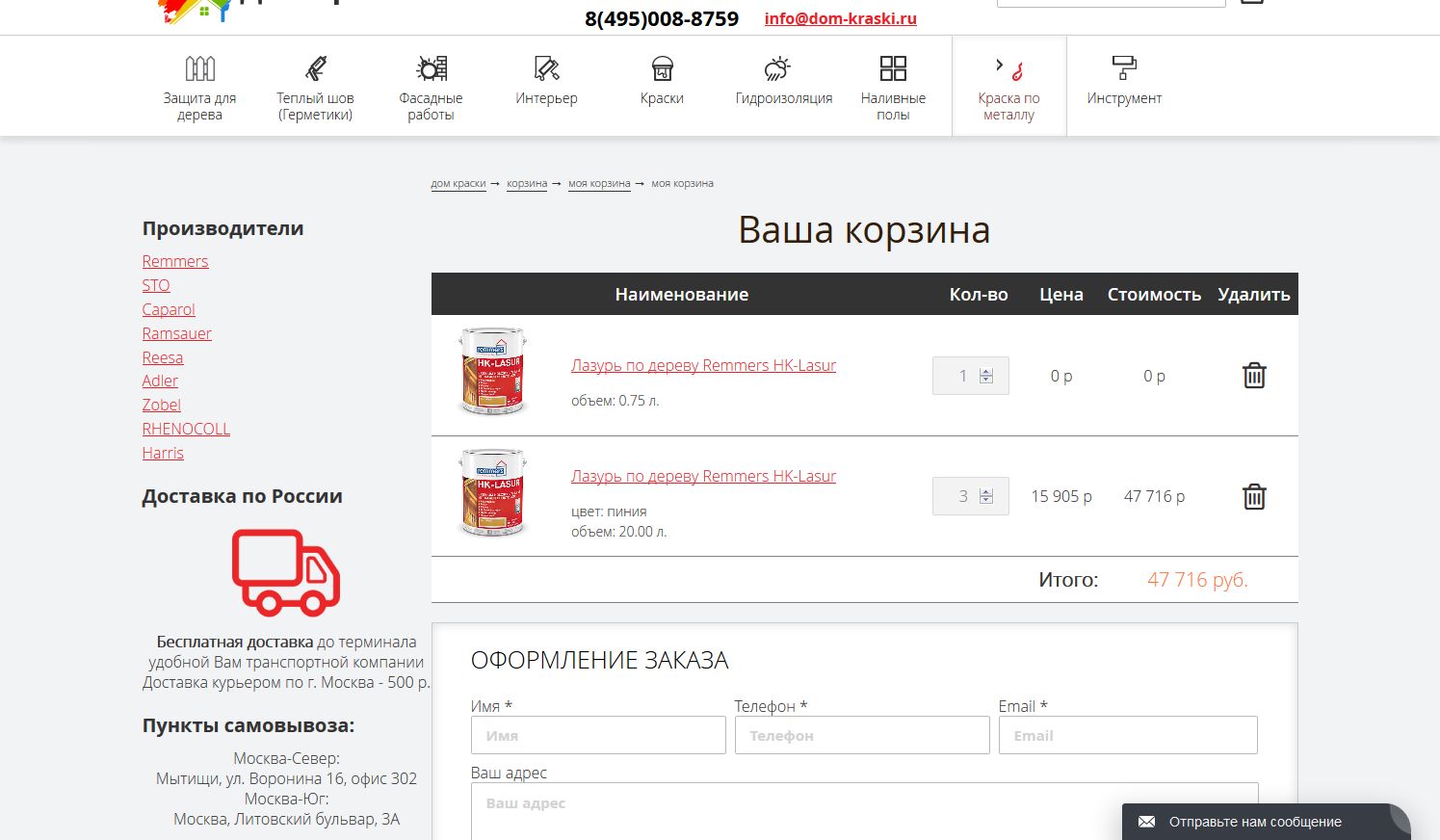The image size is (1440, 840).
Task: Open the Harris manufacturer link
Action: coord(163,453)
